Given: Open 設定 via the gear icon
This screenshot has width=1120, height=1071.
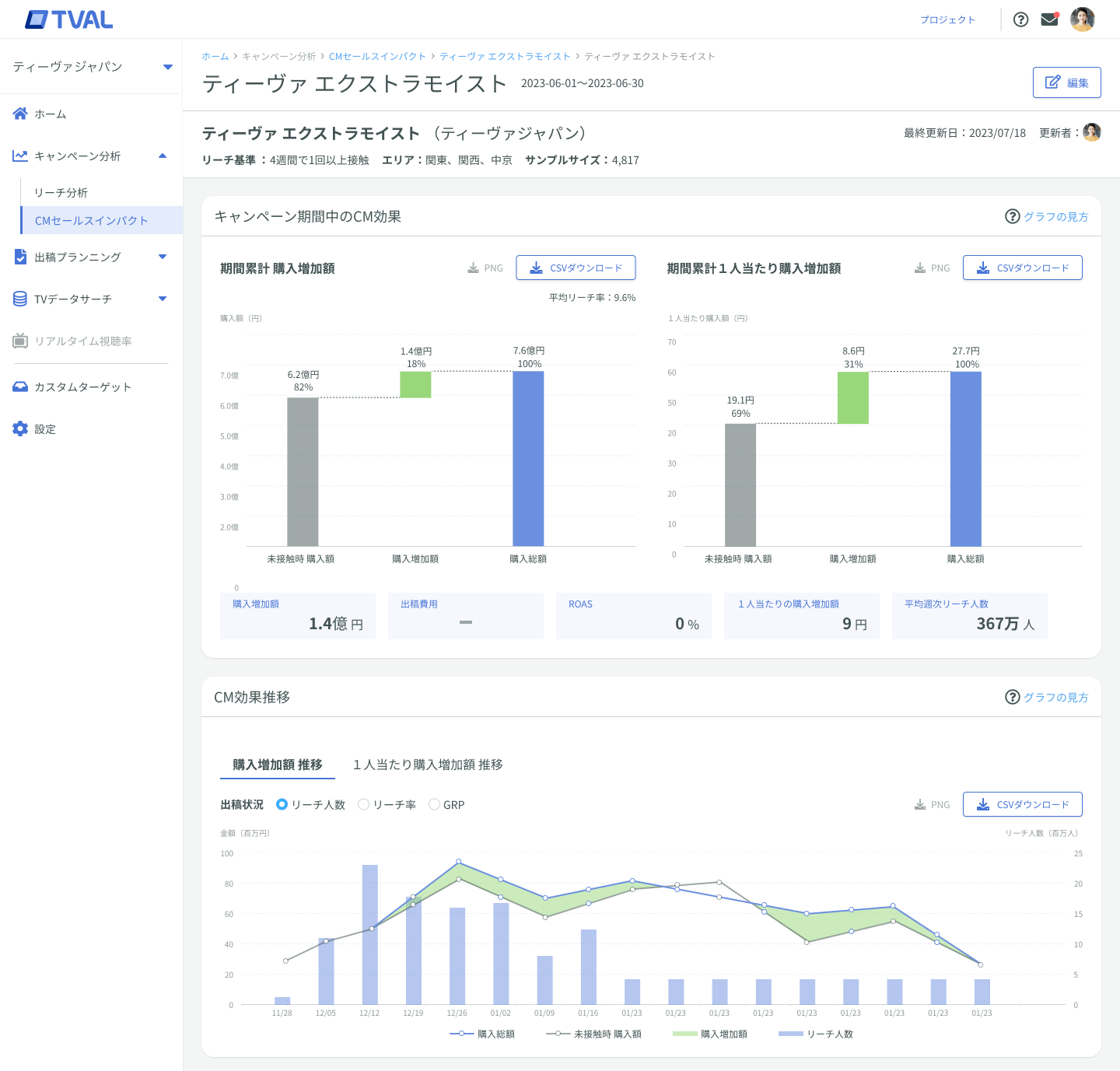Looking at the screenshot, I should tap(20, 429).
